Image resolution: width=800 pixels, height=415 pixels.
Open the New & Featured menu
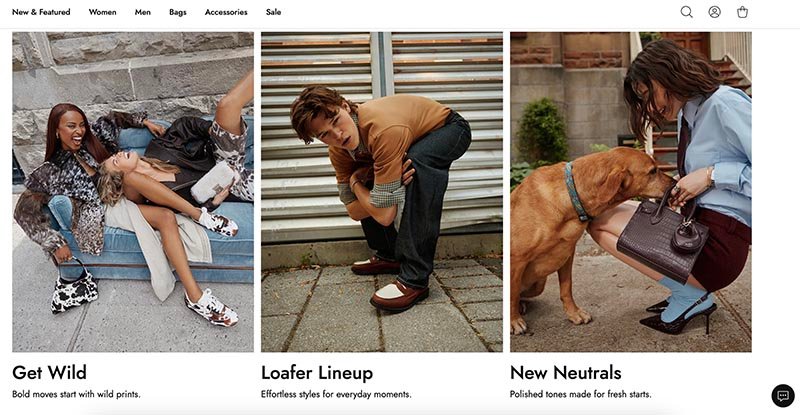click(x=41, y=12)
